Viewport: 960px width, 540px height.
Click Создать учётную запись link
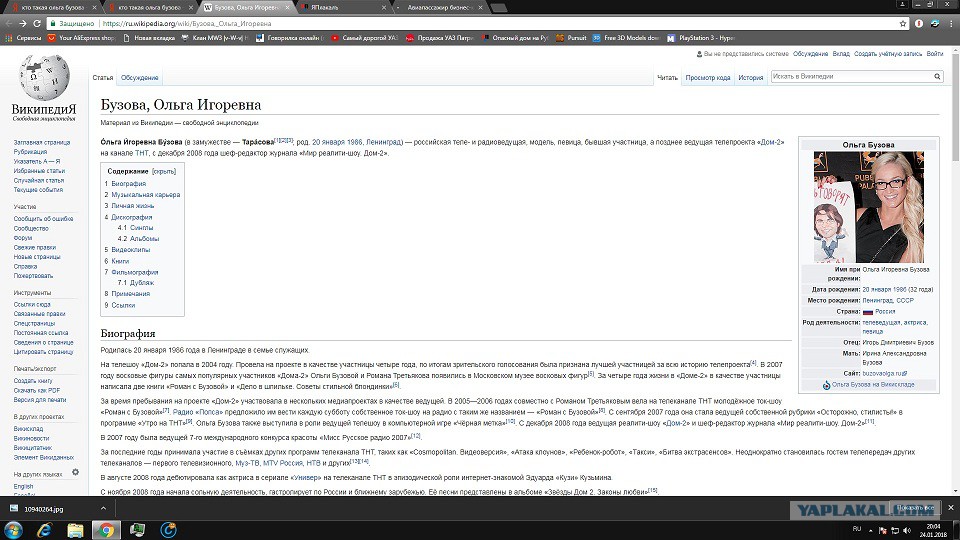pyautogui.click(x=888, y=54)
